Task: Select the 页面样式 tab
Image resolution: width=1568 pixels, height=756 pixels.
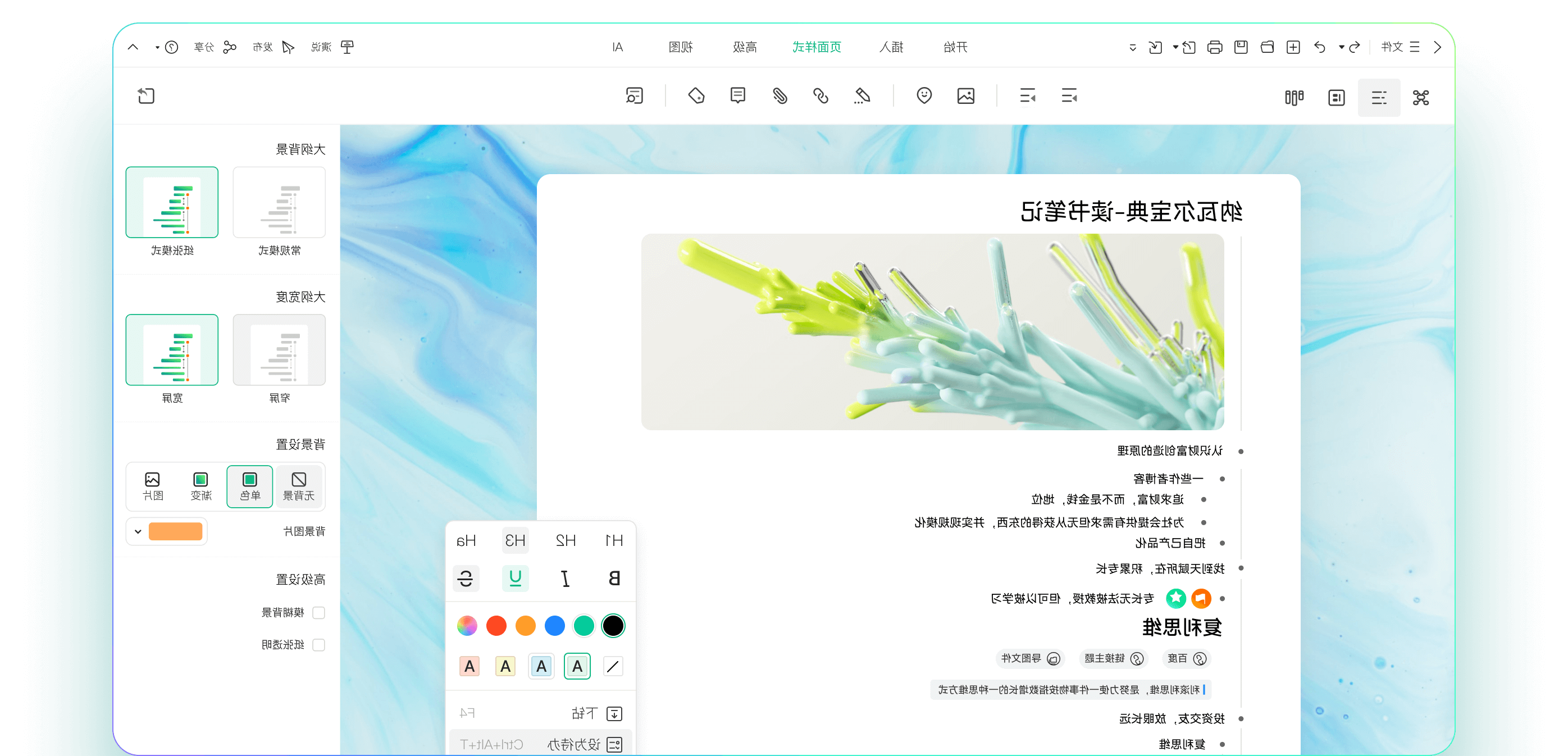Action: point(816,47)
